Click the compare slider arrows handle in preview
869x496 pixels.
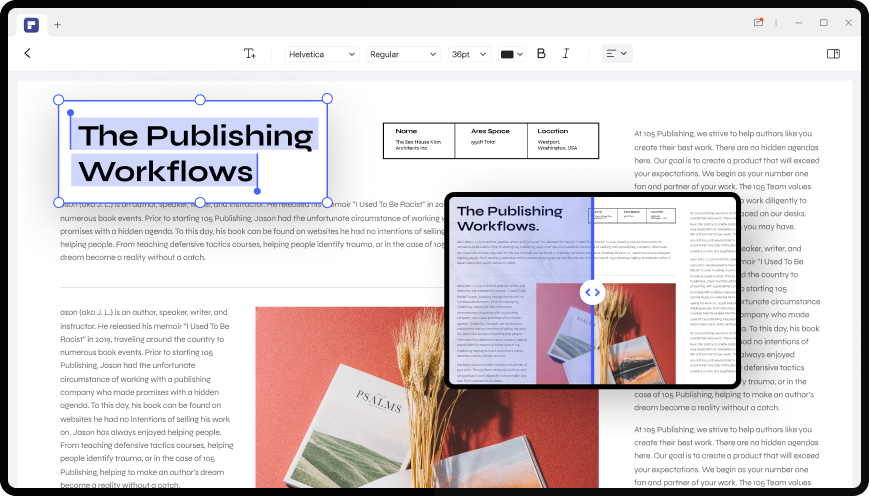[x=592, y=292]
